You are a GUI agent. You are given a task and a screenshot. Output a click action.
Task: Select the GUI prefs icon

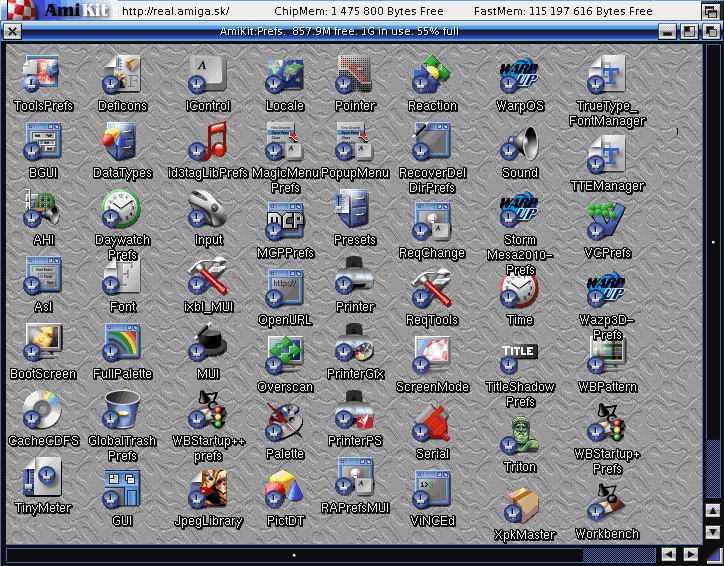tap(121, 488)
